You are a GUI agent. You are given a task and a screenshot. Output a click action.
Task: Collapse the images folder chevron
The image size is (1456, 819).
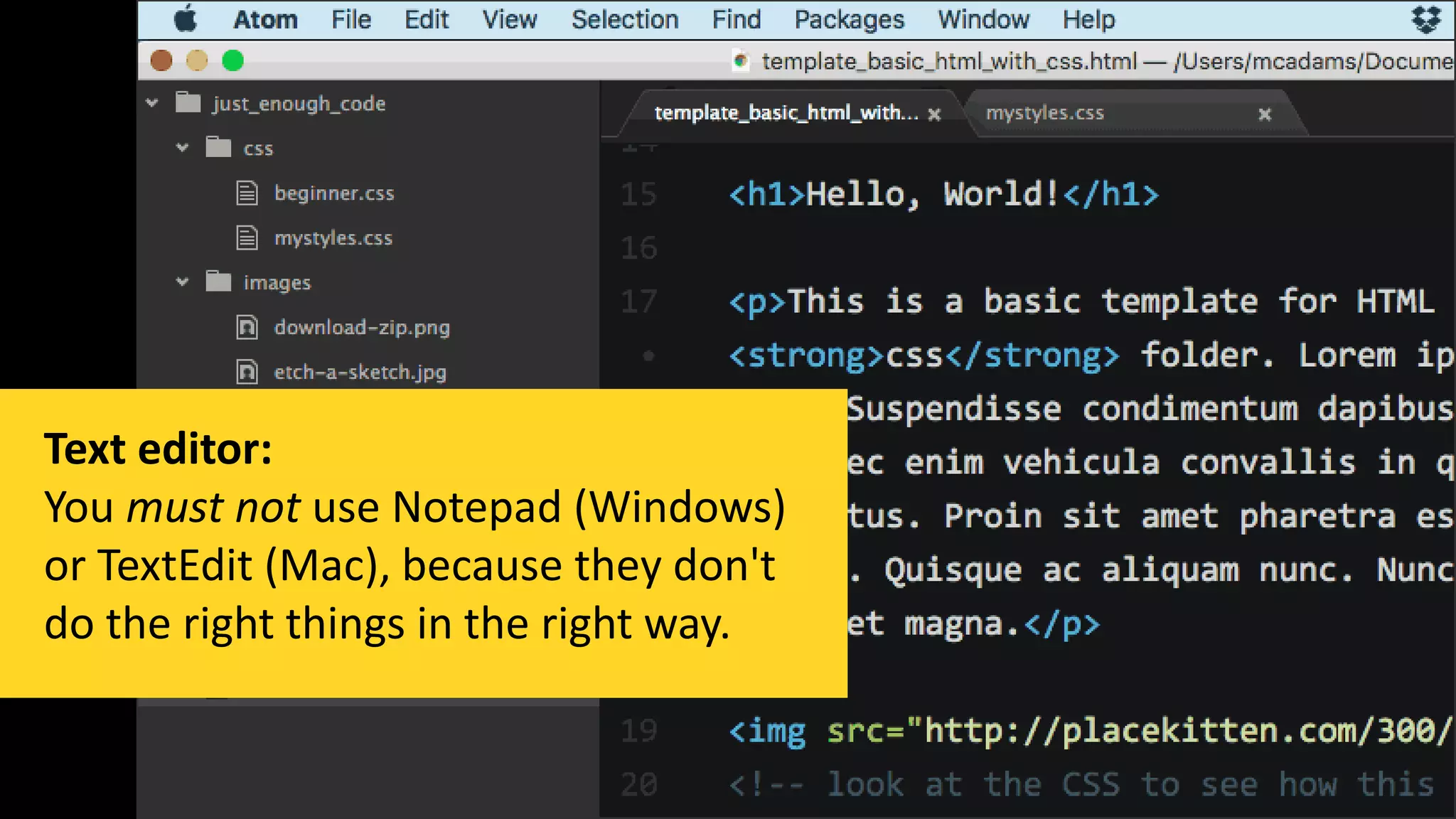182,282
